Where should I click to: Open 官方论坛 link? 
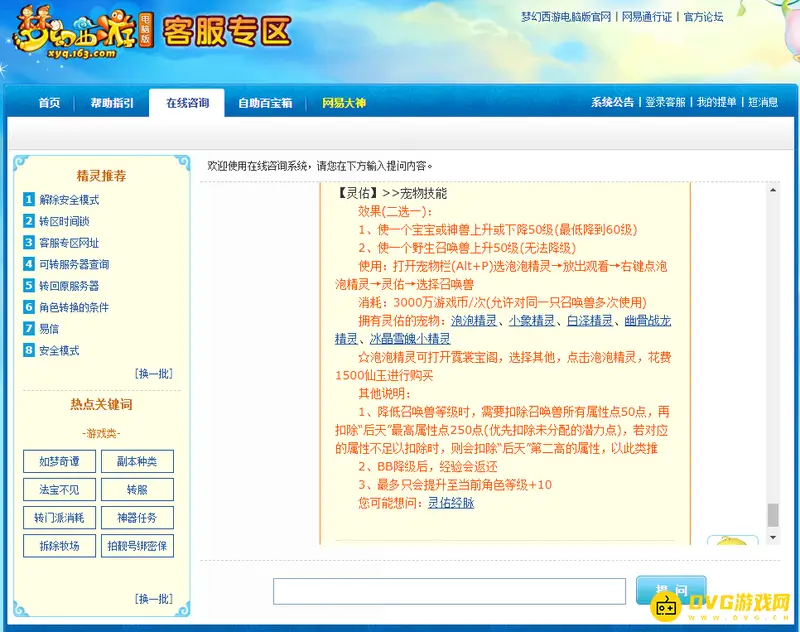click(x=703, y=17)
